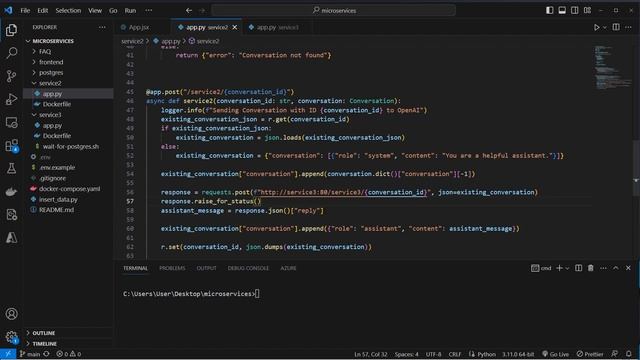Click synchronize changes icon in status bar
640x360 pixels.
pyautogui.click(x=47, y=354)
